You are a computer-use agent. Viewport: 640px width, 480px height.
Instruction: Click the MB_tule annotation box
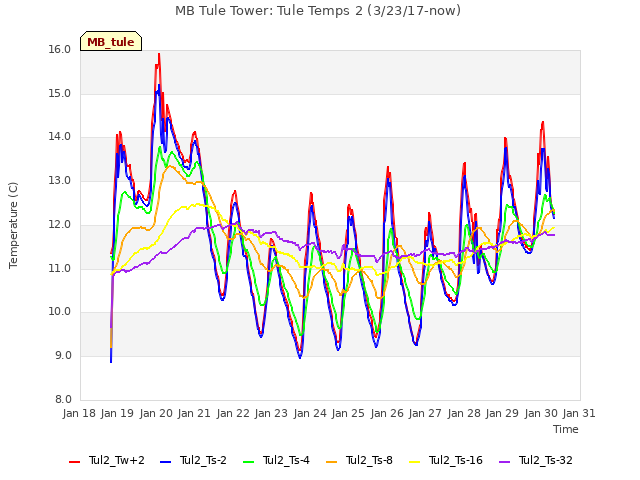111,41
